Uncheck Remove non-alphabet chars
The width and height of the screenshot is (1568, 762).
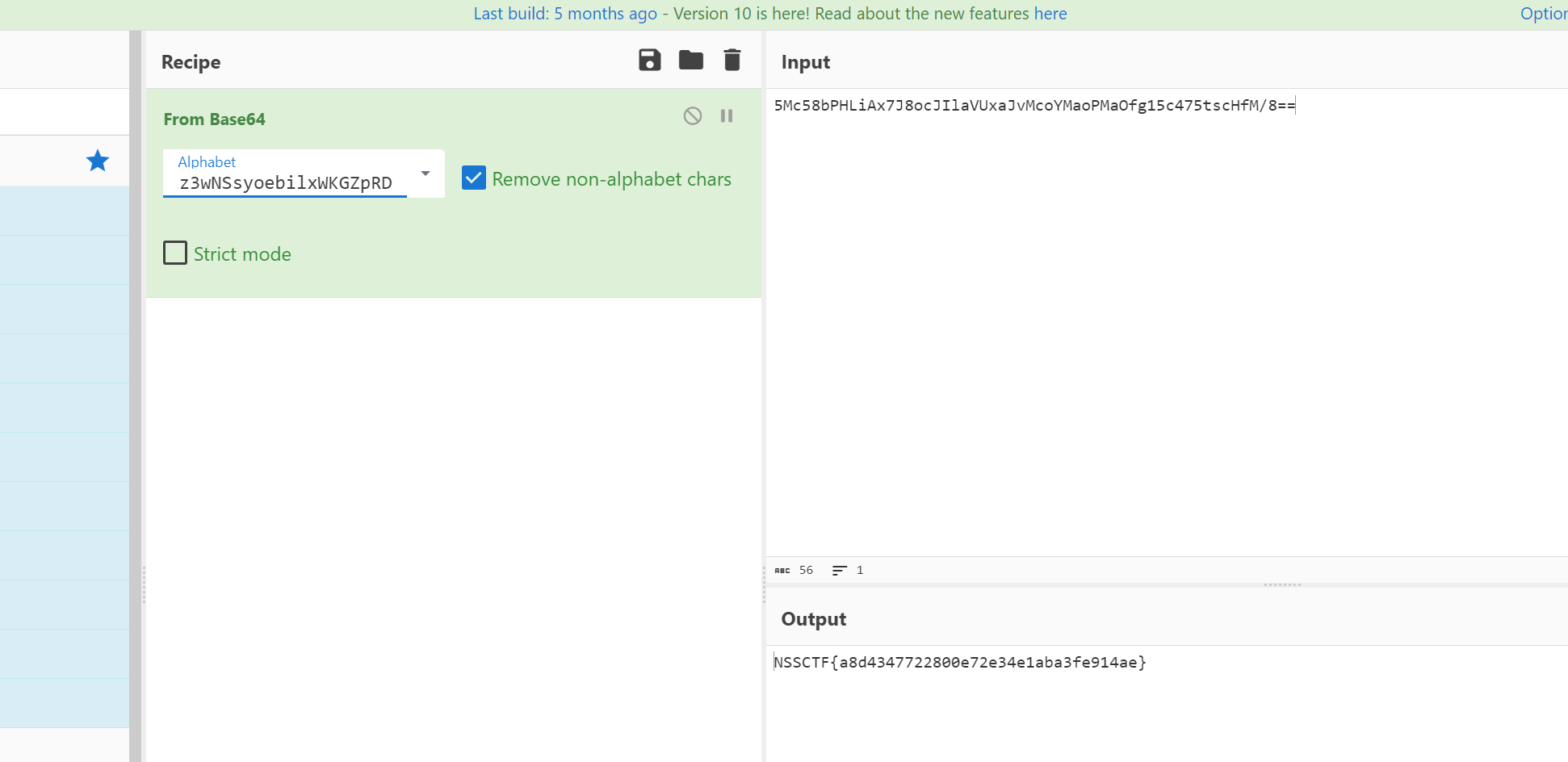473,178
